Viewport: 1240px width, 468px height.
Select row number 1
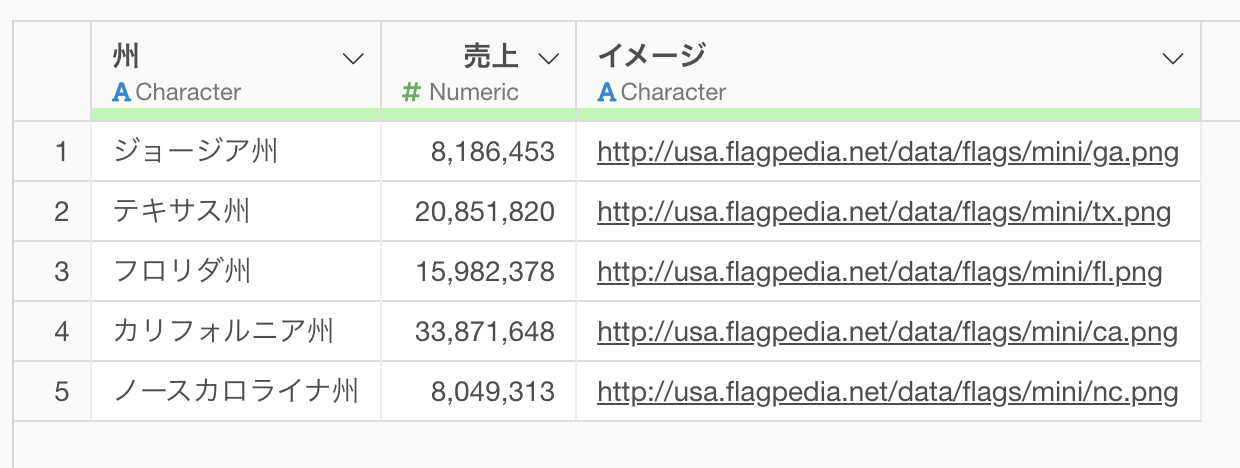[x=62, y=153]
